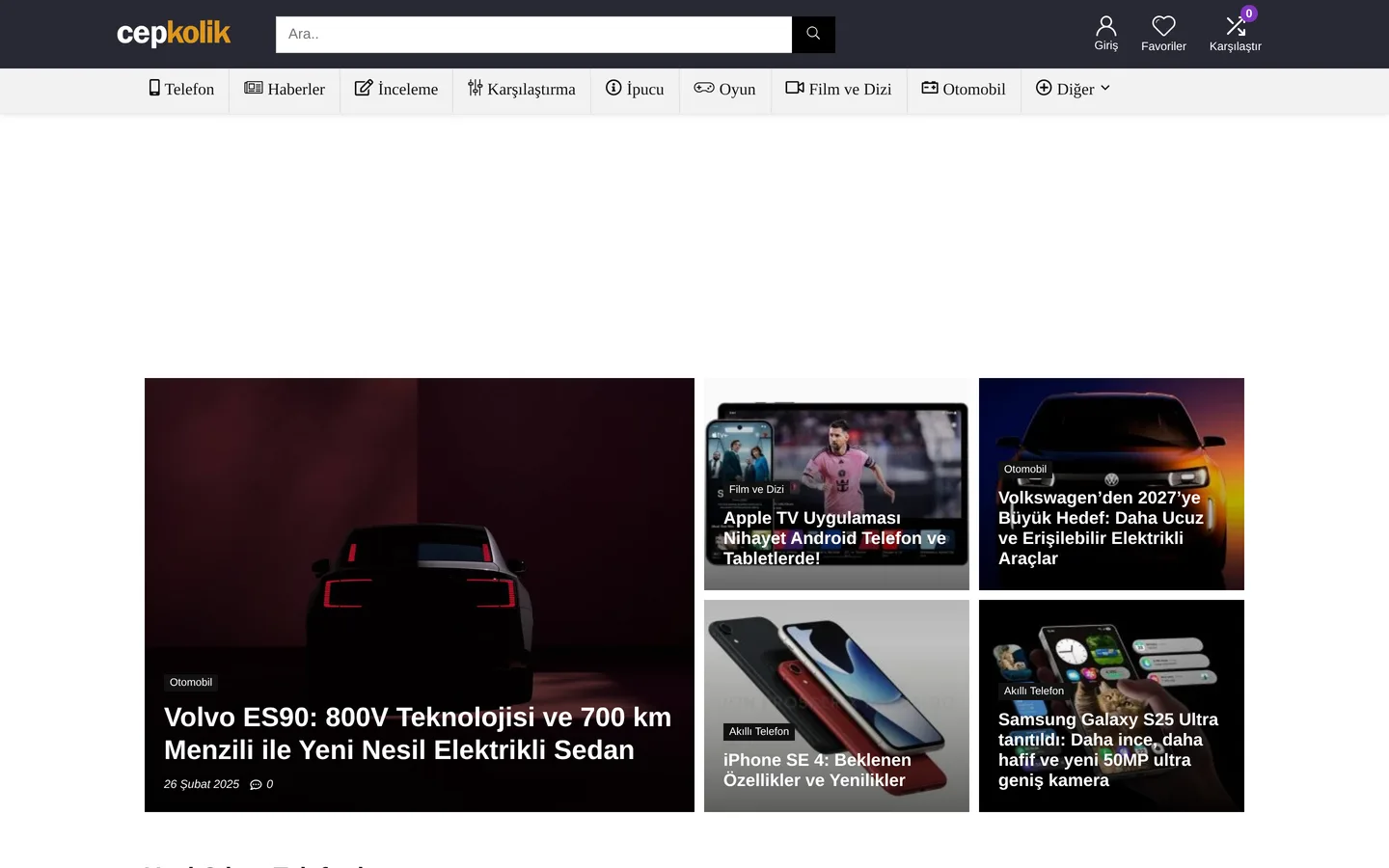
Task: Open the Favoriler heart icon
Action: pos(1163,26)
